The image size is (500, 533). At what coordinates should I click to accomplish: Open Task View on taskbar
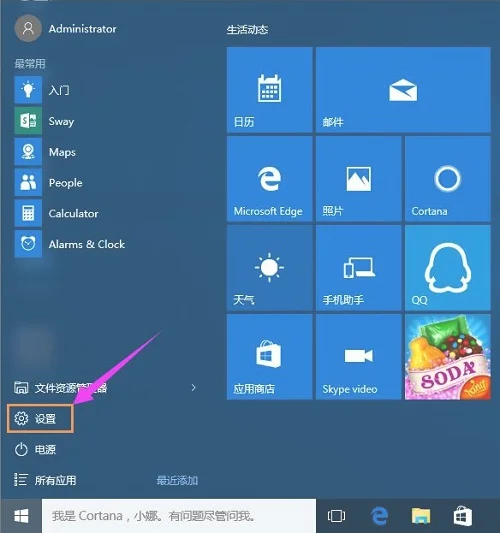[x=336, y=516]
